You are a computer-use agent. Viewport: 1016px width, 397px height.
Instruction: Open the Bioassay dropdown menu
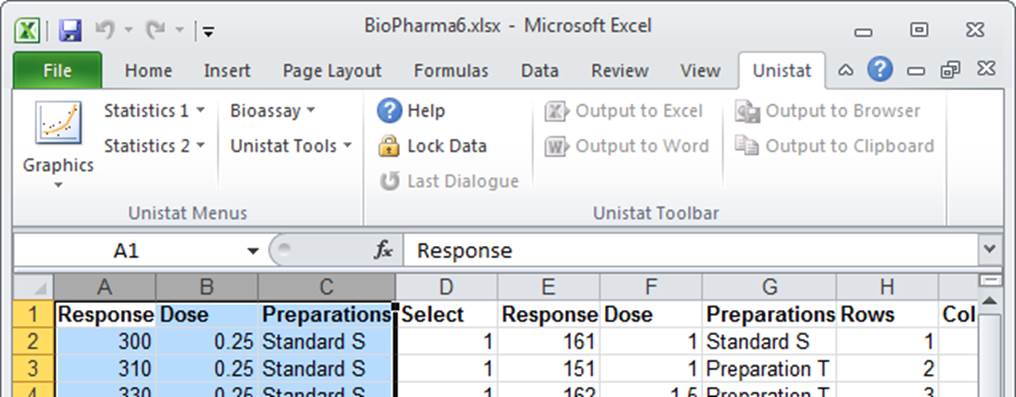[x=273, y=111]
